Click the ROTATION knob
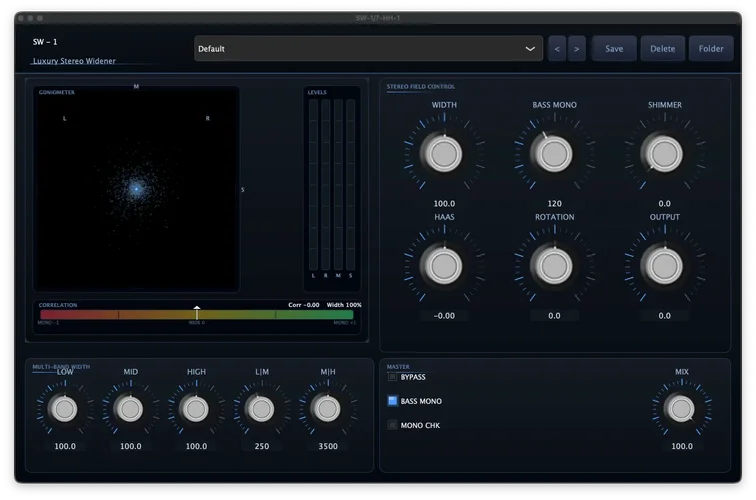This screenshot has height=500, width=756. pos(554,266)
